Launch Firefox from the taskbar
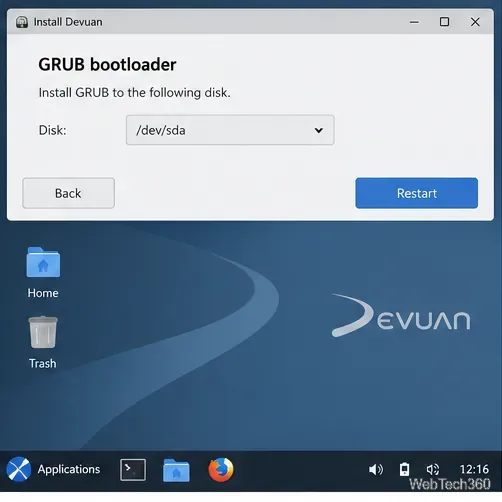 coord(221,470)
